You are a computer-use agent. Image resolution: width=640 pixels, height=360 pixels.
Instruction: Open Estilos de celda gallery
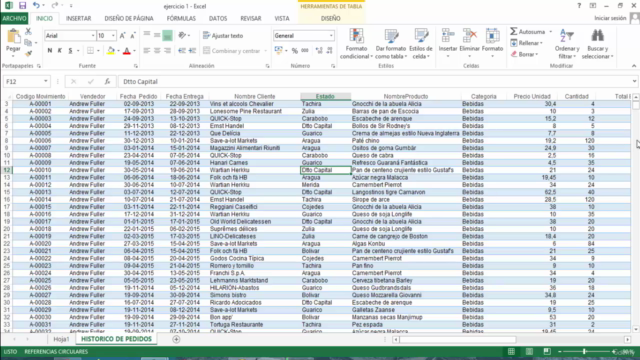(420, 44)
